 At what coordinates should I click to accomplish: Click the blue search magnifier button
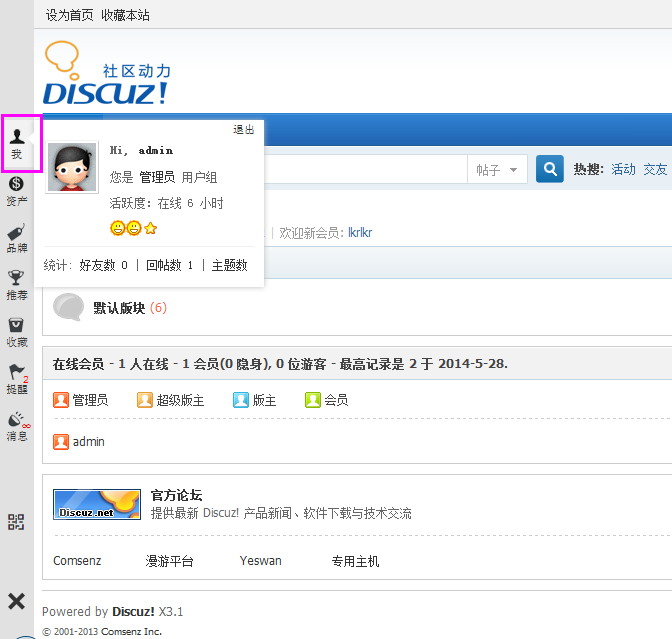click(549, 169)
